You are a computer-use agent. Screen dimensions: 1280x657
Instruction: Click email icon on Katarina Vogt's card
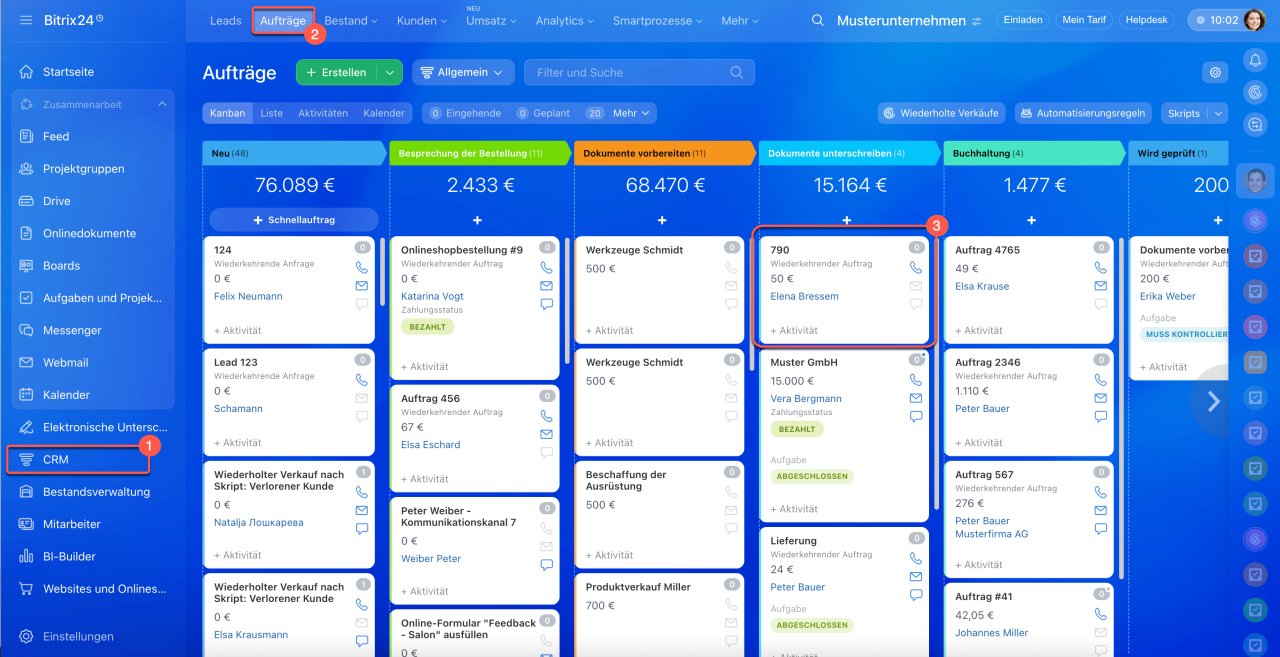click(547, 286)
